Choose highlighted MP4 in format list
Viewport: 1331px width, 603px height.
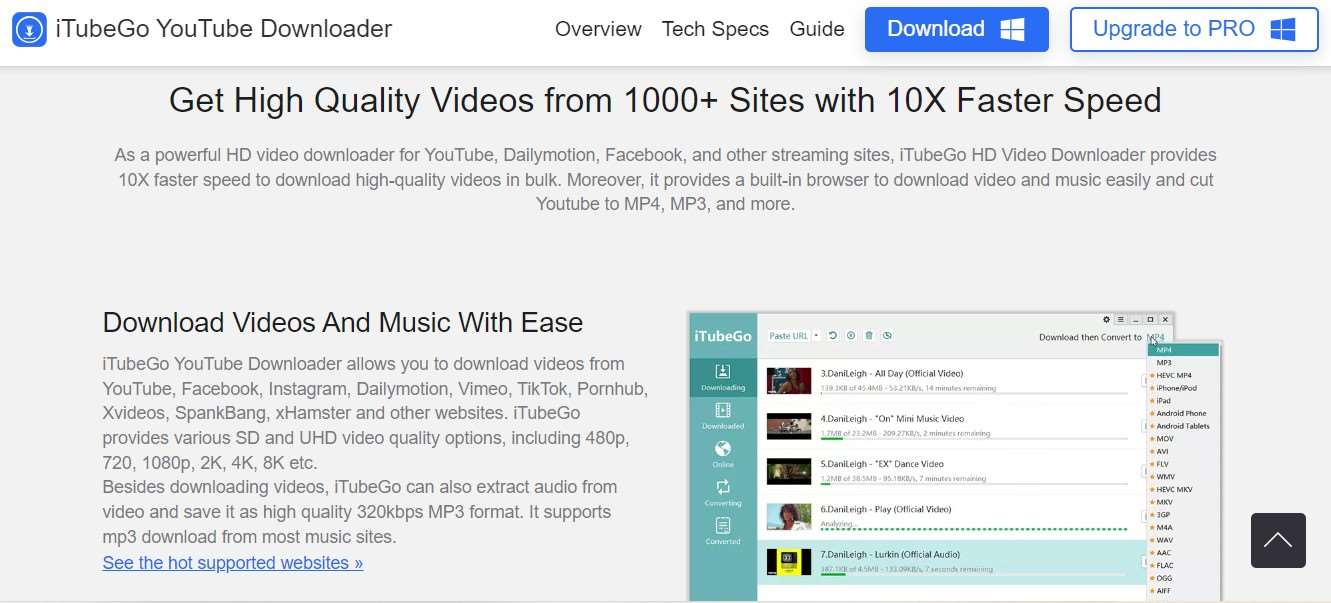click(1184, 350)
